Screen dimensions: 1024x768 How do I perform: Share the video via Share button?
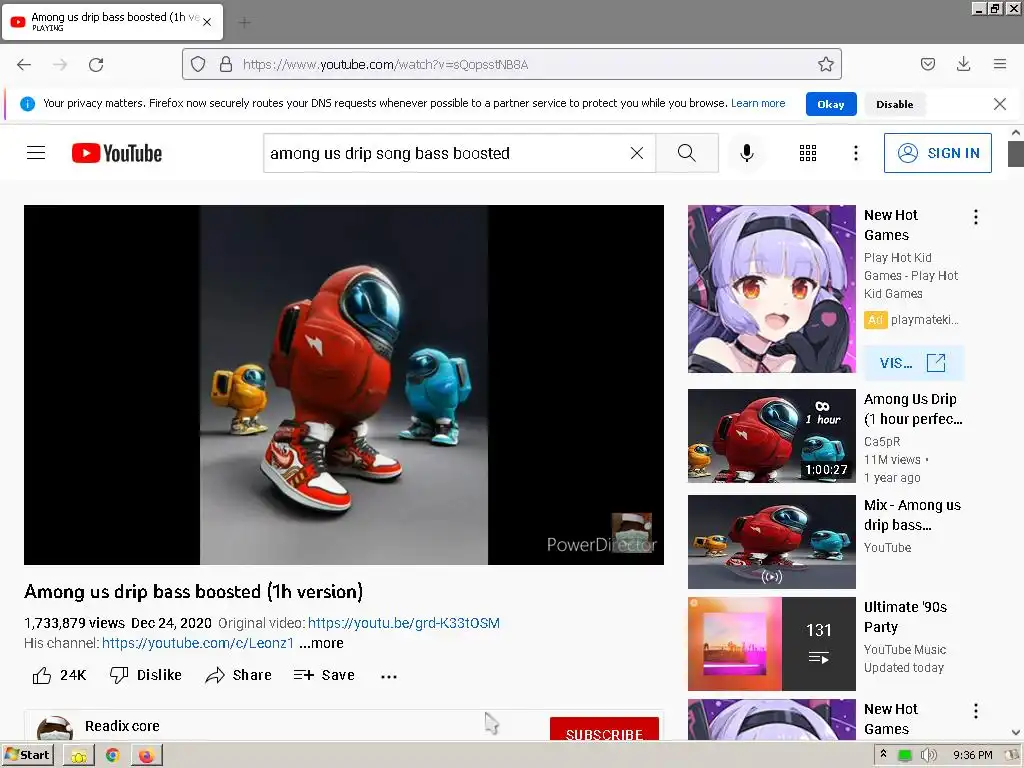[x=238, y=675]
